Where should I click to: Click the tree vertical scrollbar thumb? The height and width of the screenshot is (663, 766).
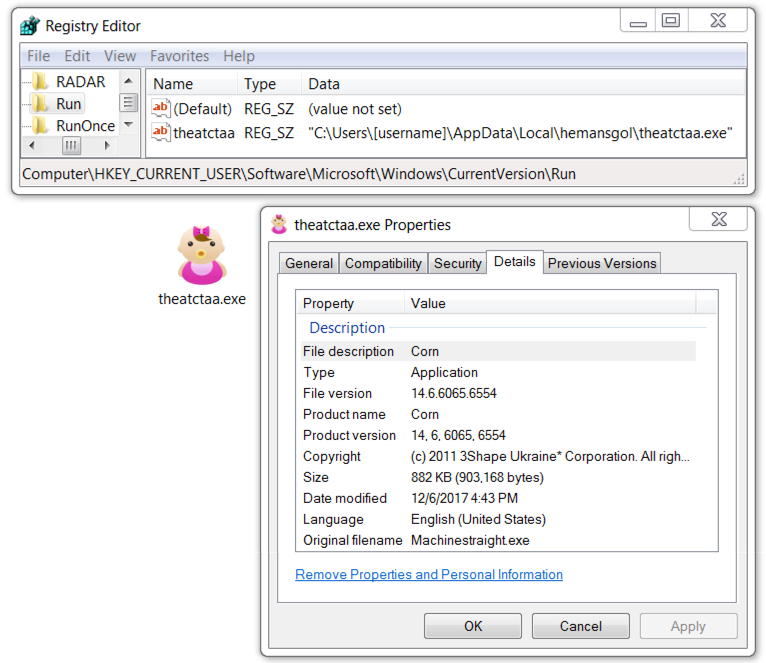pos(128,103)
